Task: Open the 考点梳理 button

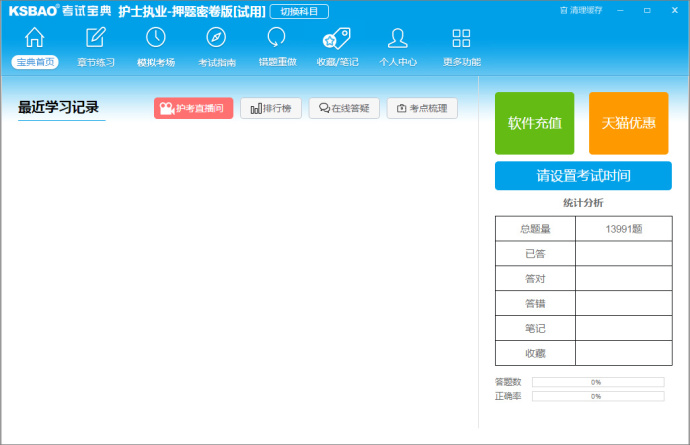Action: pos(422,108)
